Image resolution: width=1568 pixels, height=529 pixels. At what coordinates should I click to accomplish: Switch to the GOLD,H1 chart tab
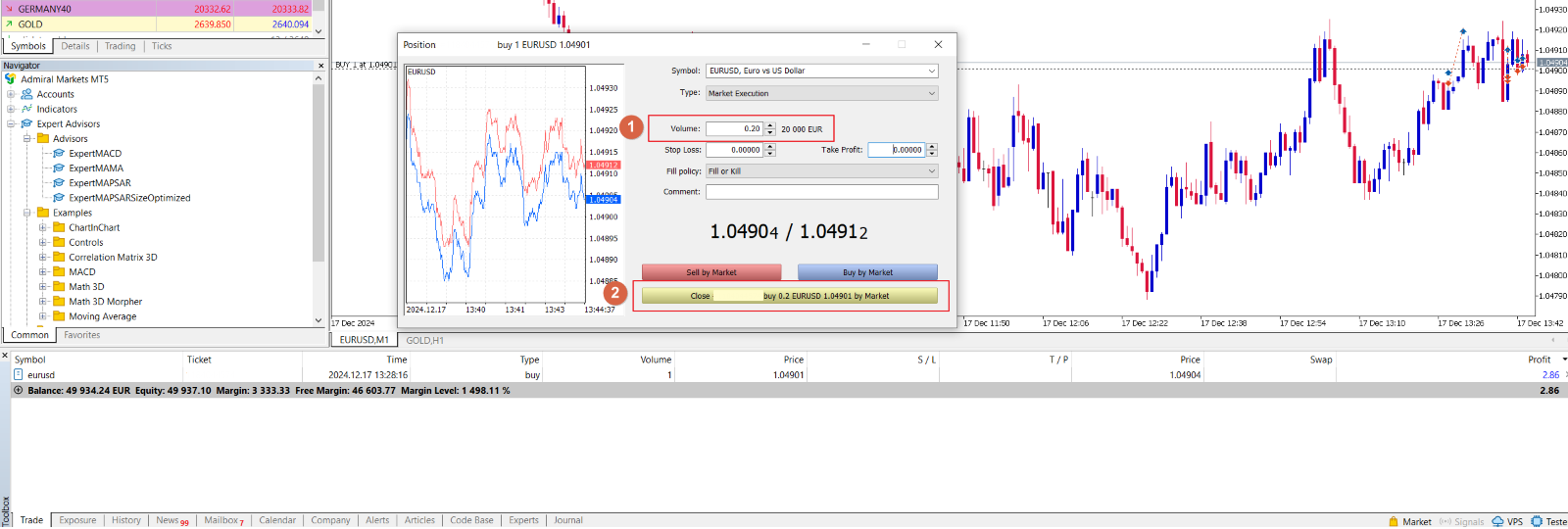tap(425, 340)
